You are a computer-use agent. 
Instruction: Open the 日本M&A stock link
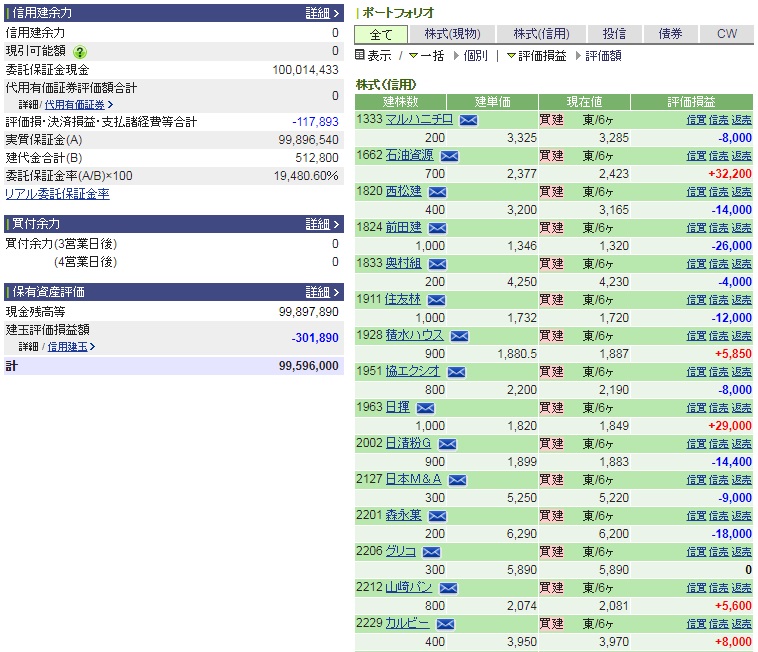413,479
